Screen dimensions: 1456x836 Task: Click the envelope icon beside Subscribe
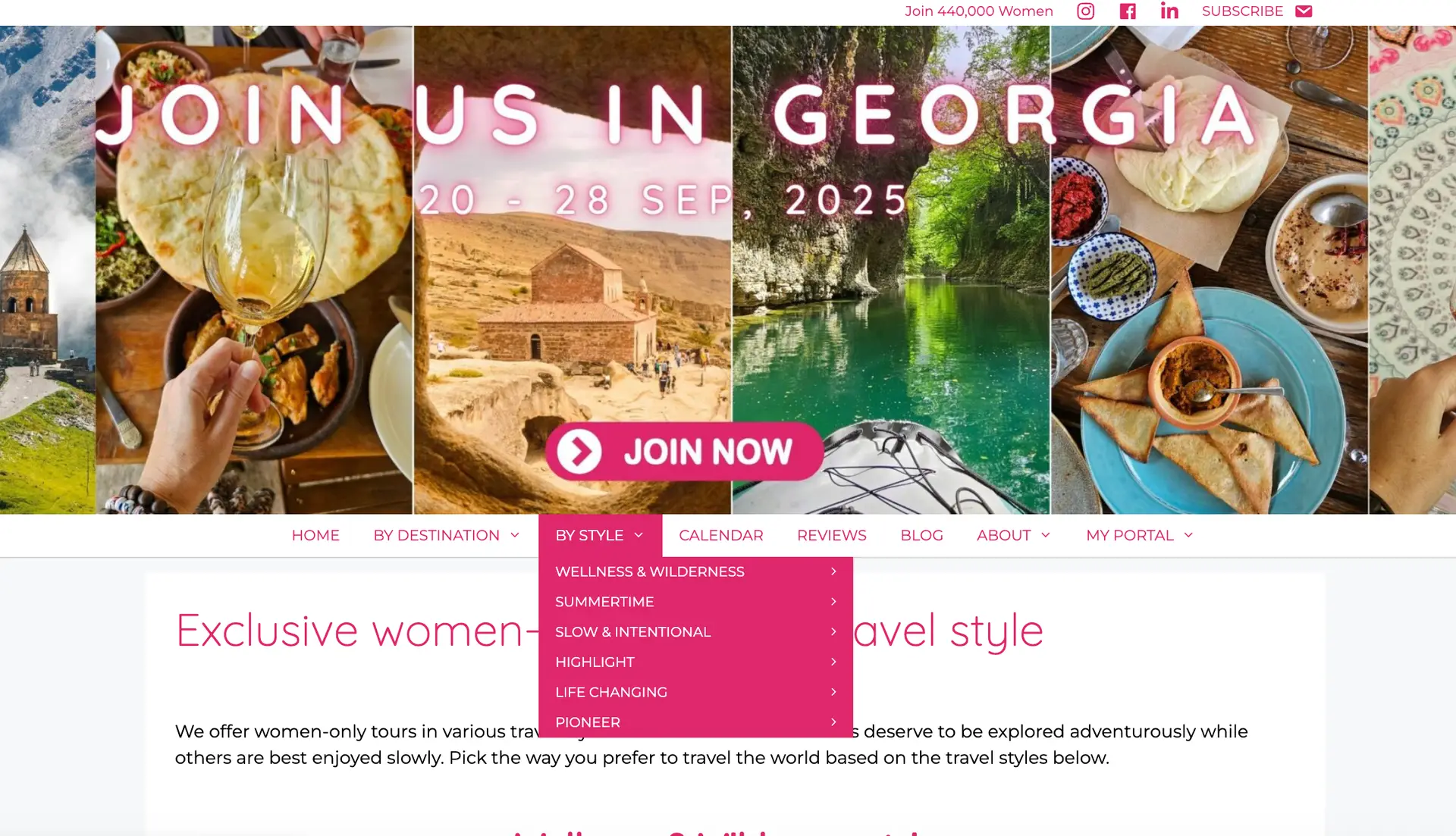[1304, 11]
